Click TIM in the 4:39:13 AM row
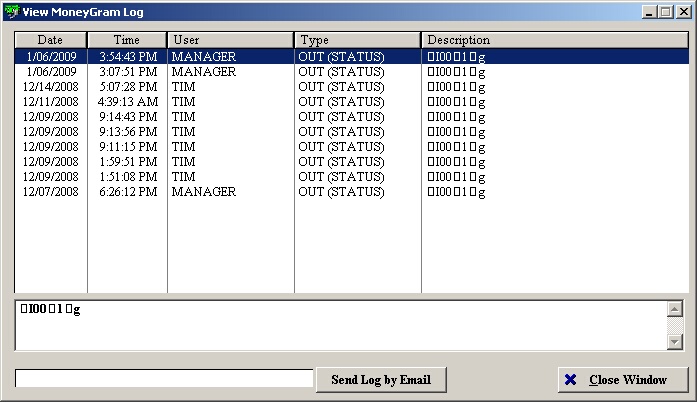Viewport: 697px width, 402px height. 184,102
